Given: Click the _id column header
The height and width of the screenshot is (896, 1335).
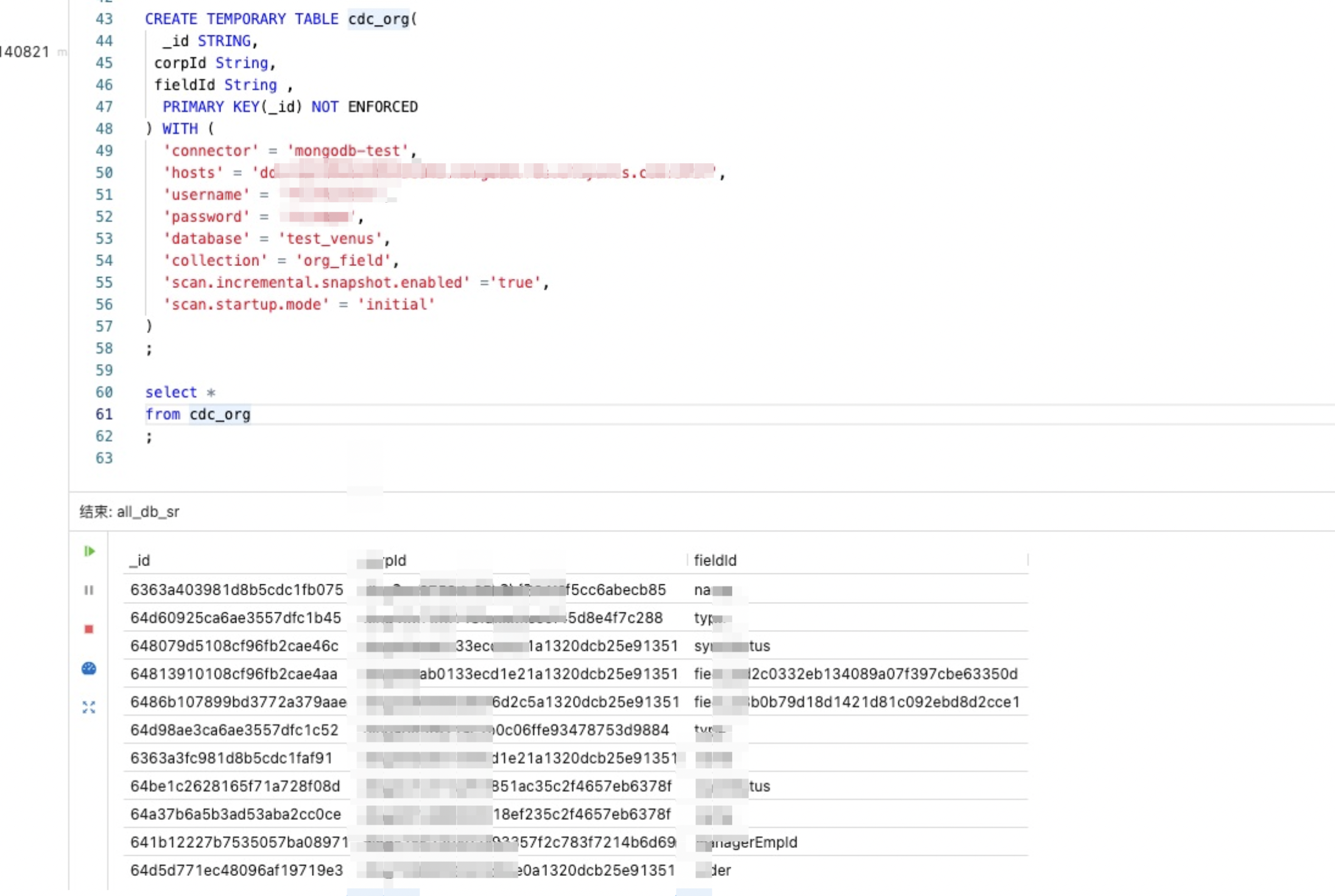Looking at the screenshot, I should 140,560.
